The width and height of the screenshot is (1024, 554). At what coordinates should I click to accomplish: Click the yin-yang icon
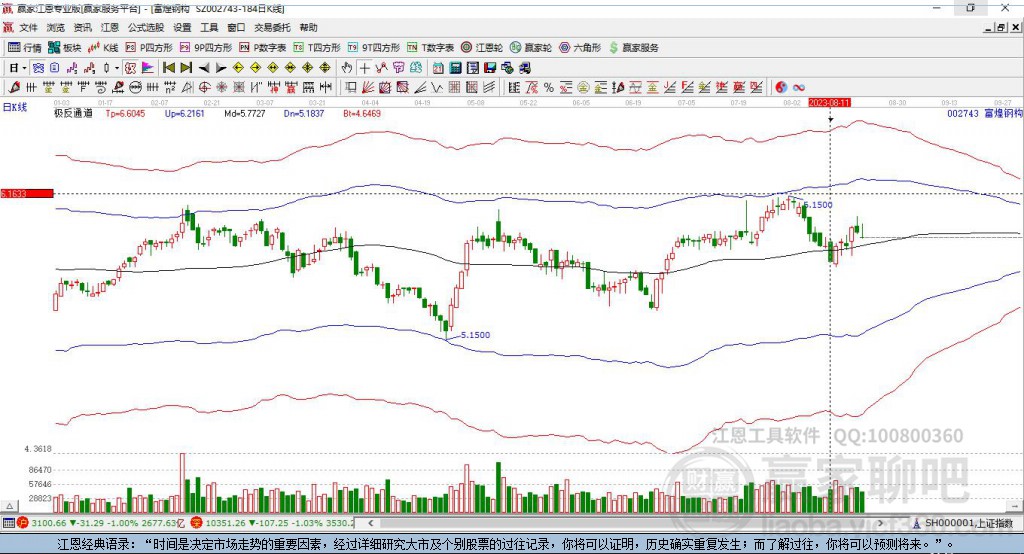pos(781,87)
